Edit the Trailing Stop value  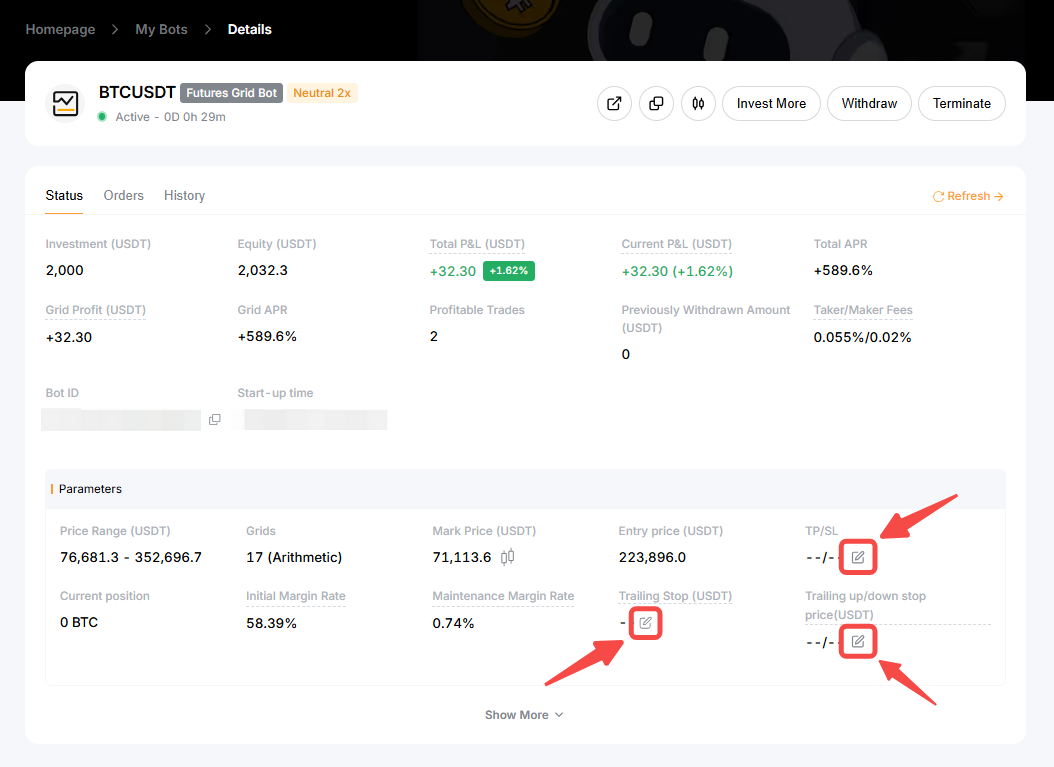pos(645,623)
